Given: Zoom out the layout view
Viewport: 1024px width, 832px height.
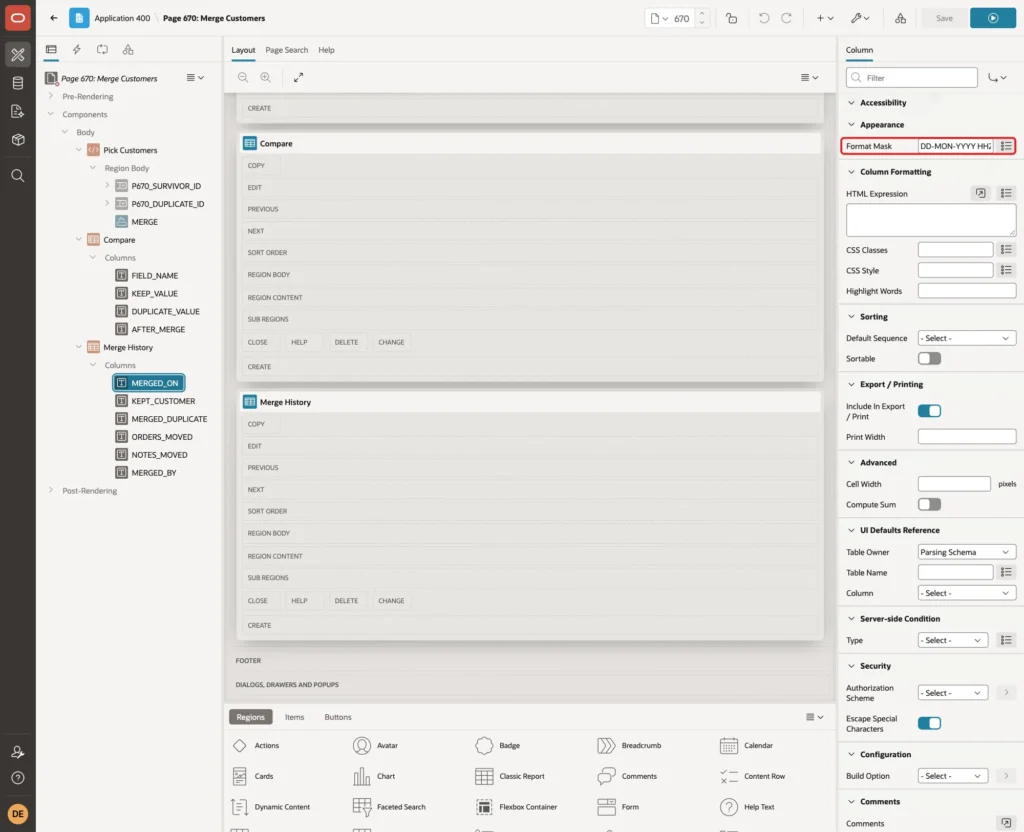Looking at the screenshot, I should click(243, 77).
